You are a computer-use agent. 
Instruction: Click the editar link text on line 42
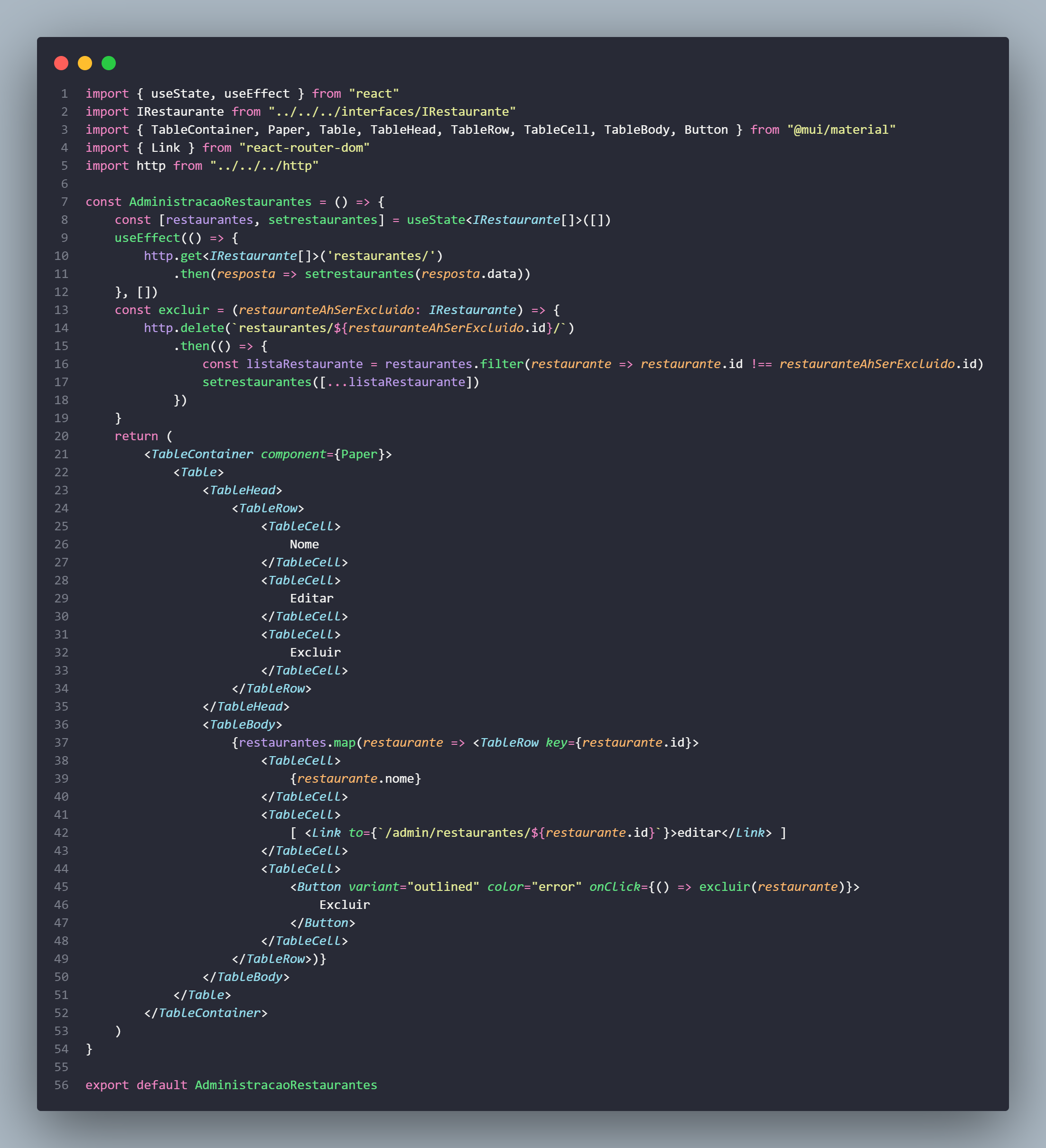click(699, 833)
